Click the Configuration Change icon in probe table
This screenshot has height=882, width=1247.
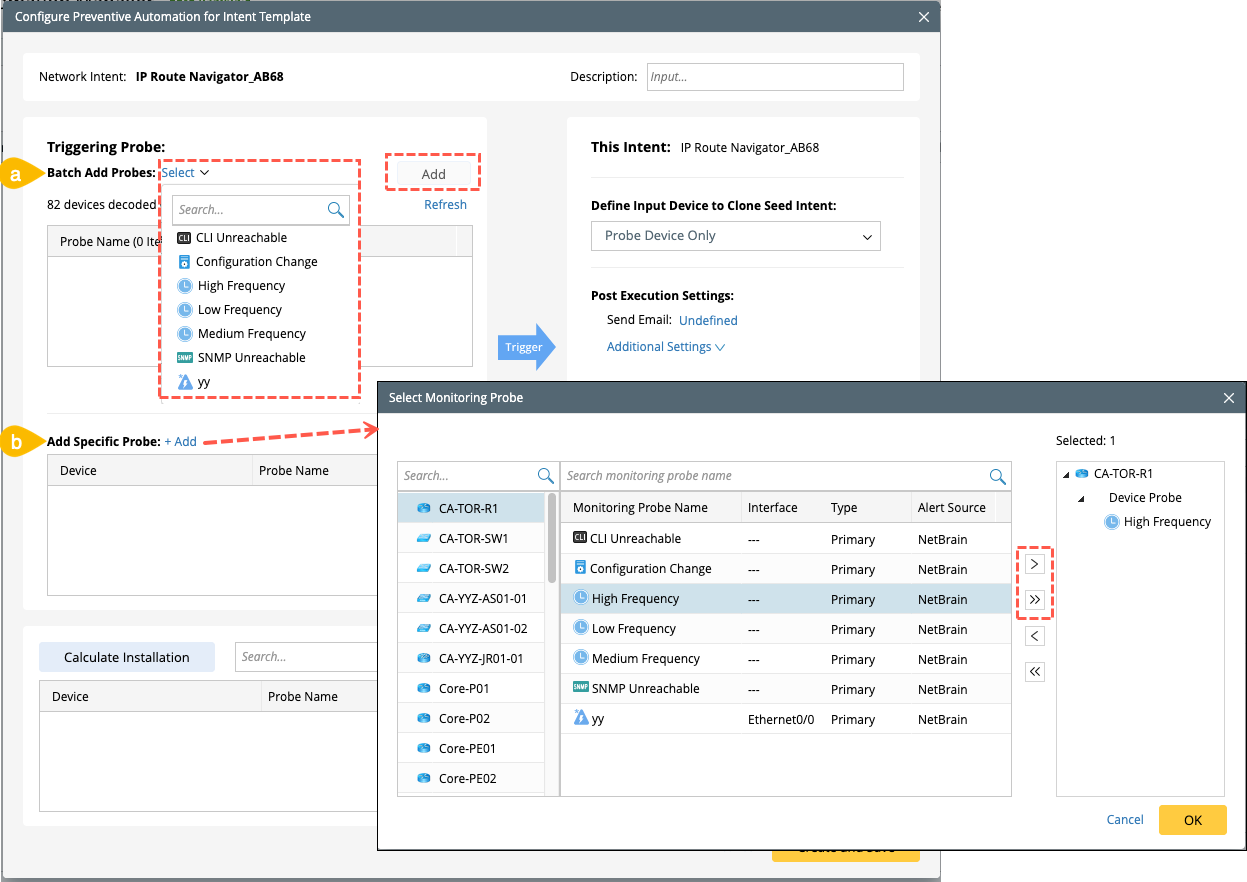coord(580,568)
